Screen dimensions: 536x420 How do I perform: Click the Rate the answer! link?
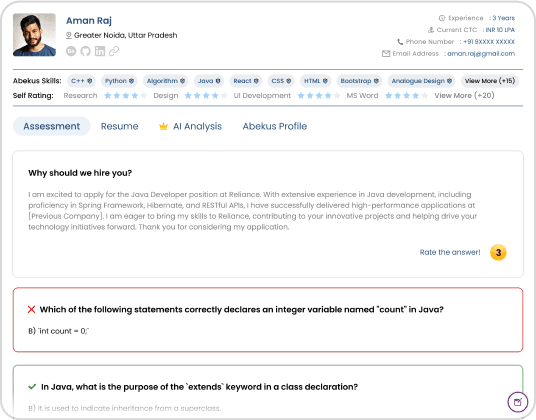click(x=450, y=252)
